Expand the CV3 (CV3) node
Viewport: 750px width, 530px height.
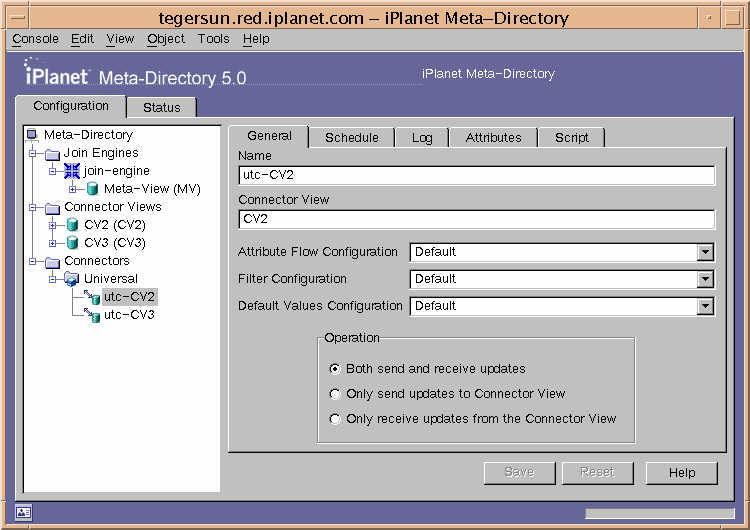click(53, 243)
